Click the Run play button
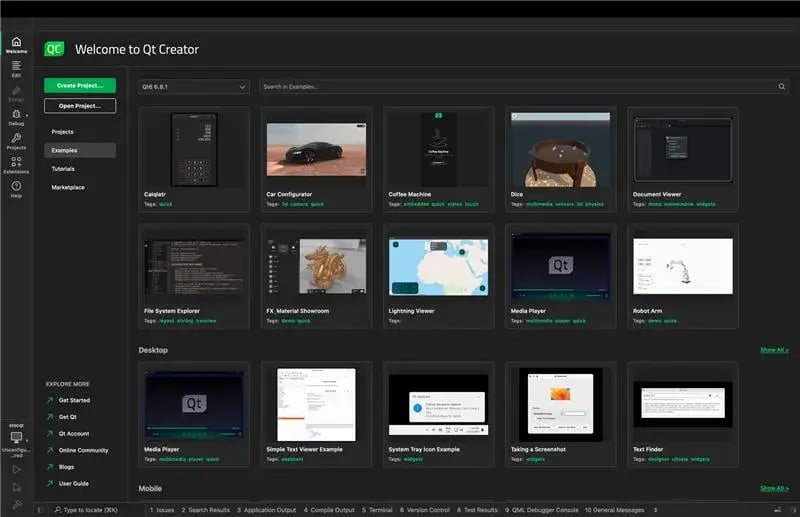This screenshot has width=800, height=517. 16,468
